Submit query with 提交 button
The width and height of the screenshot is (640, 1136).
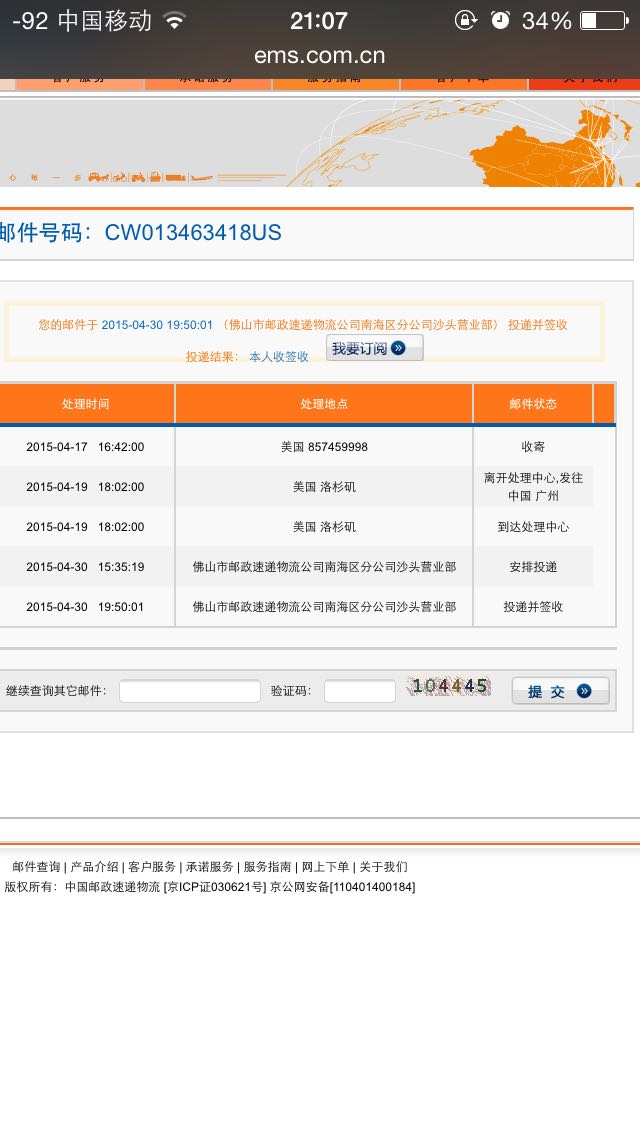tap(560, 691)
